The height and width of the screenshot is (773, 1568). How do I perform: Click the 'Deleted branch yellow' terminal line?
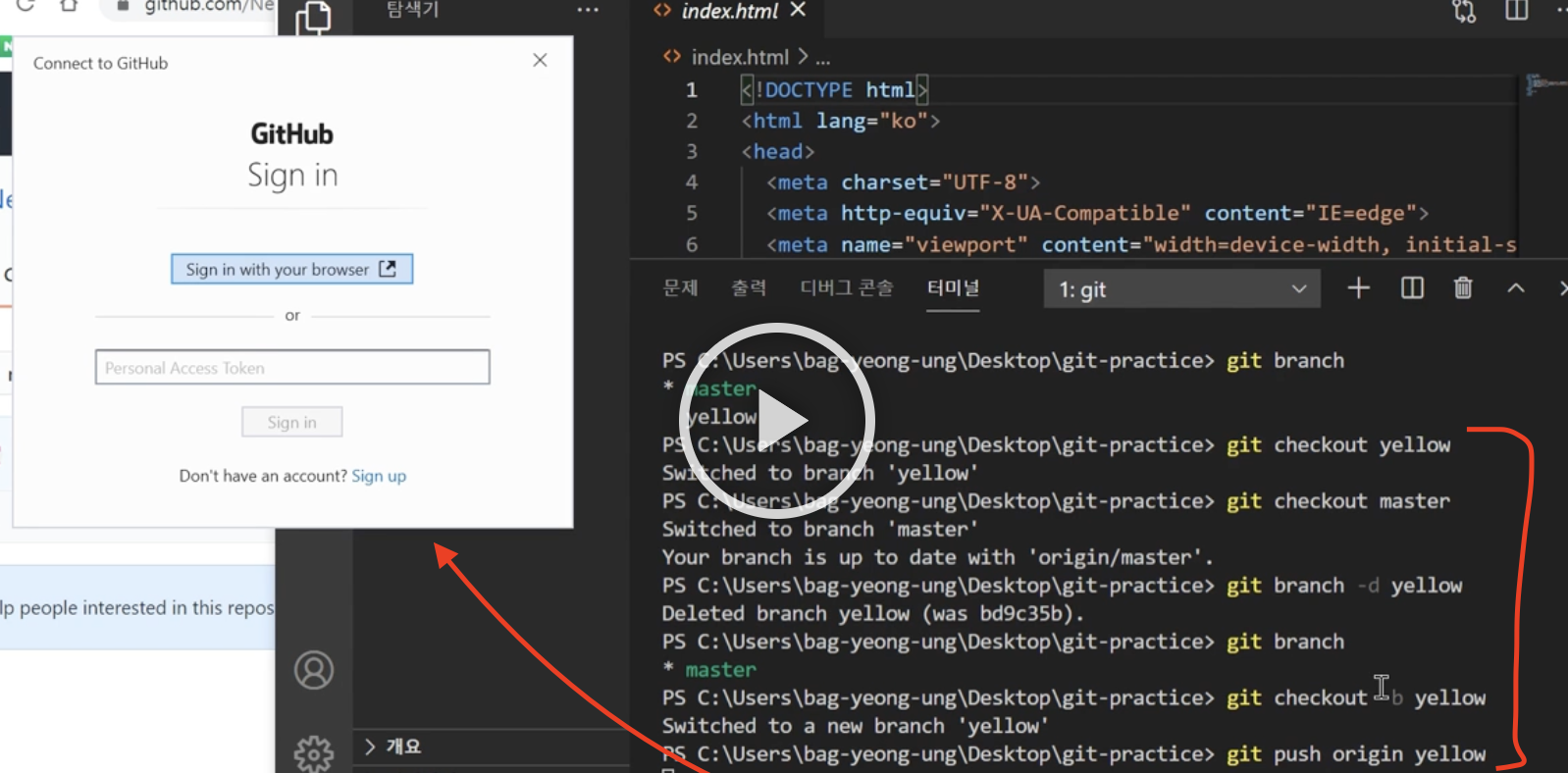point(872,614)
